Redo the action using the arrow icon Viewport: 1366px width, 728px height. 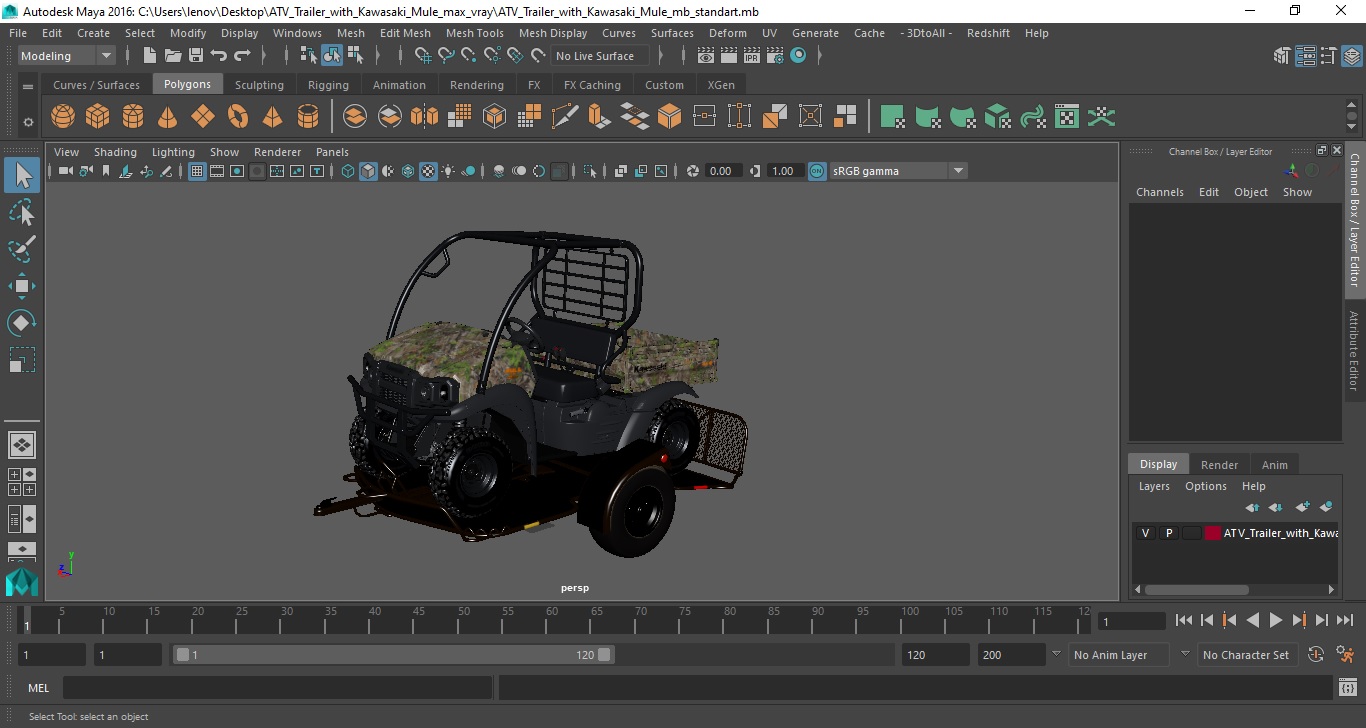pos(242,56)
